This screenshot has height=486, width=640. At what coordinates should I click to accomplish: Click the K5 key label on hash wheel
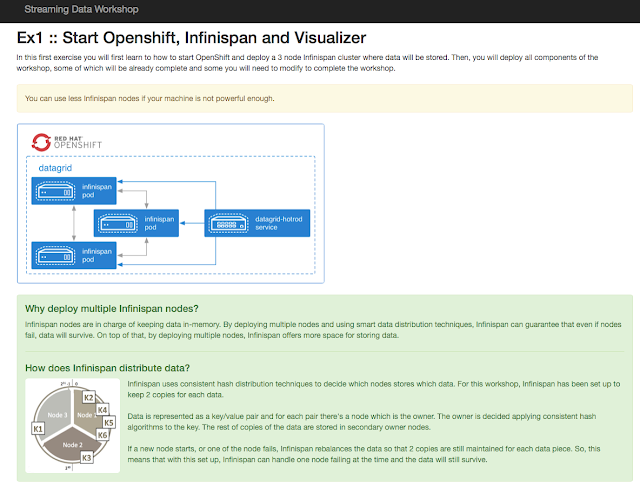(x=109, y=422)
